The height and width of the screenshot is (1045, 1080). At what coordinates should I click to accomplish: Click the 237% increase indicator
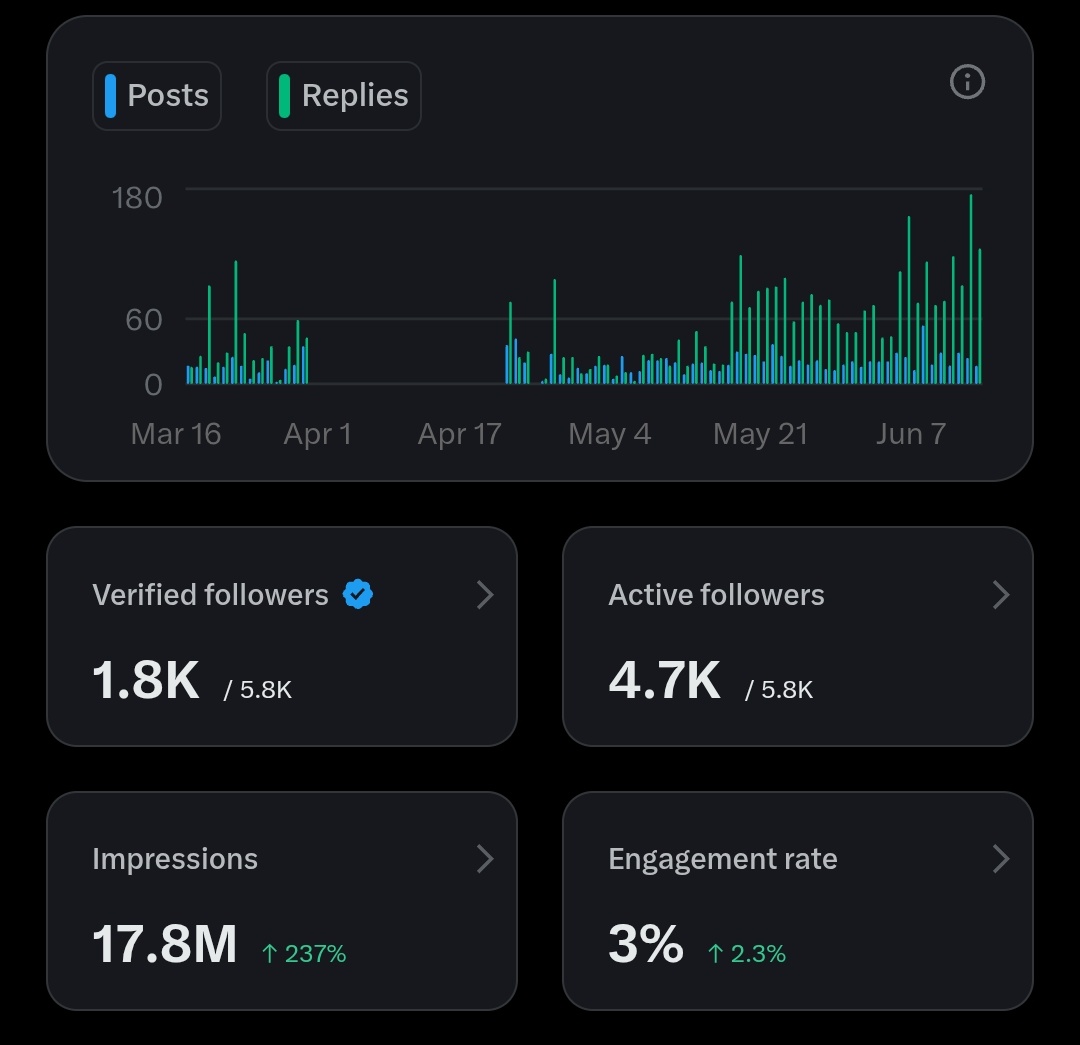pyautogui.click(x=304, y=953)
